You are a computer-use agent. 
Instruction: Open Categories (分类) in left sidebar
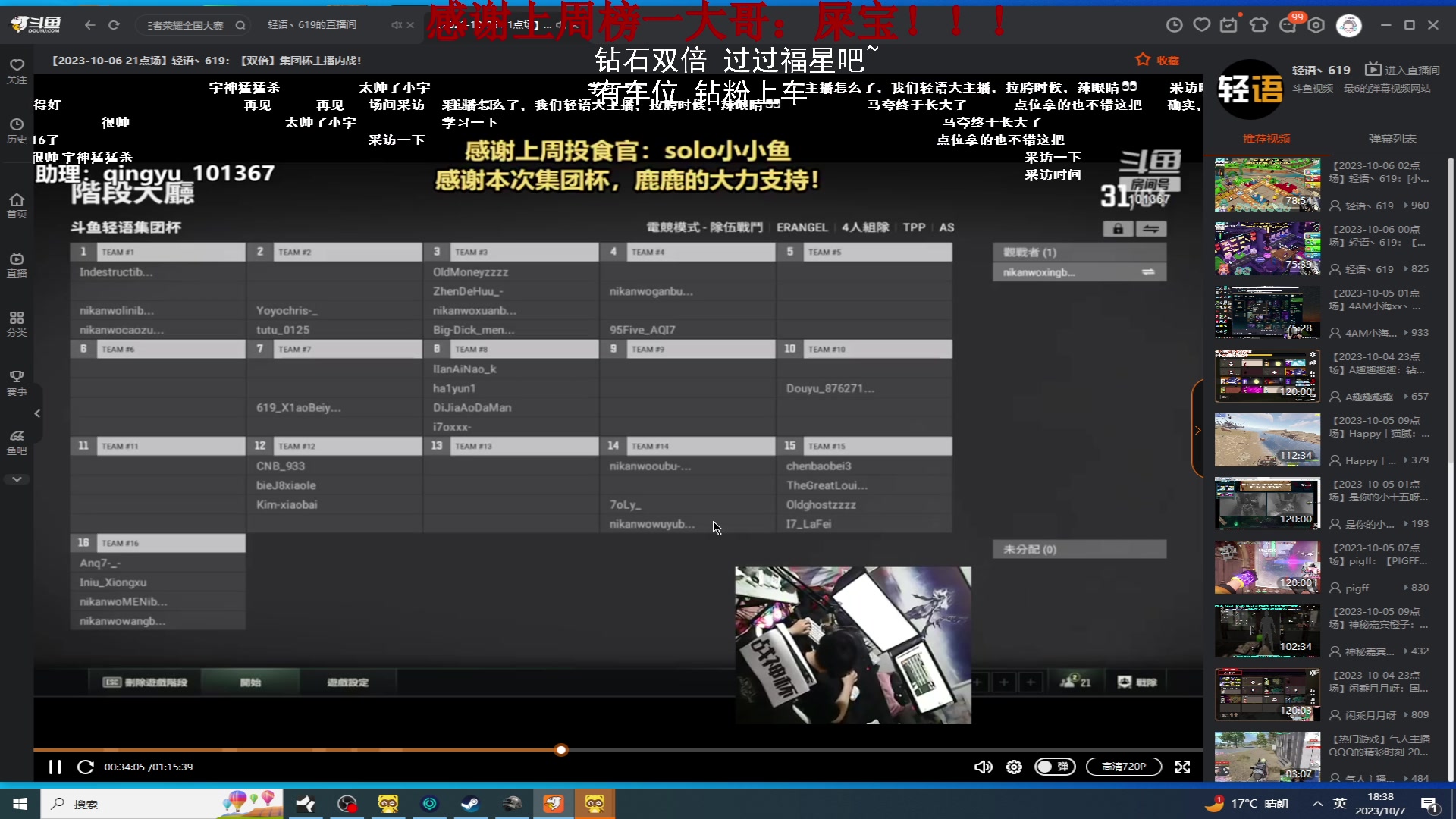[17, 324]
